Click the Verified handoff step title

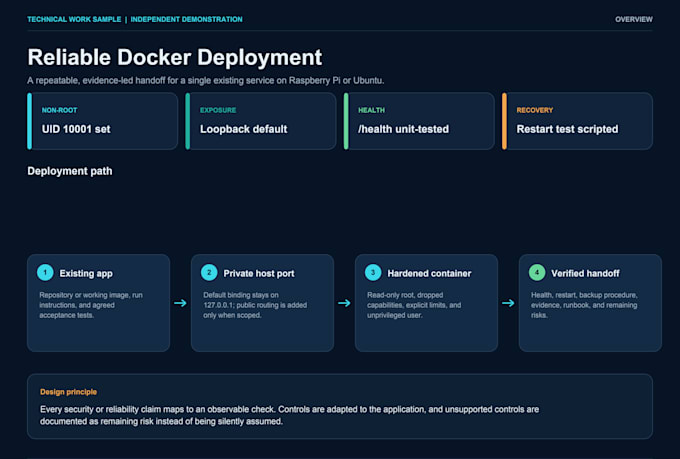[585, 273]
